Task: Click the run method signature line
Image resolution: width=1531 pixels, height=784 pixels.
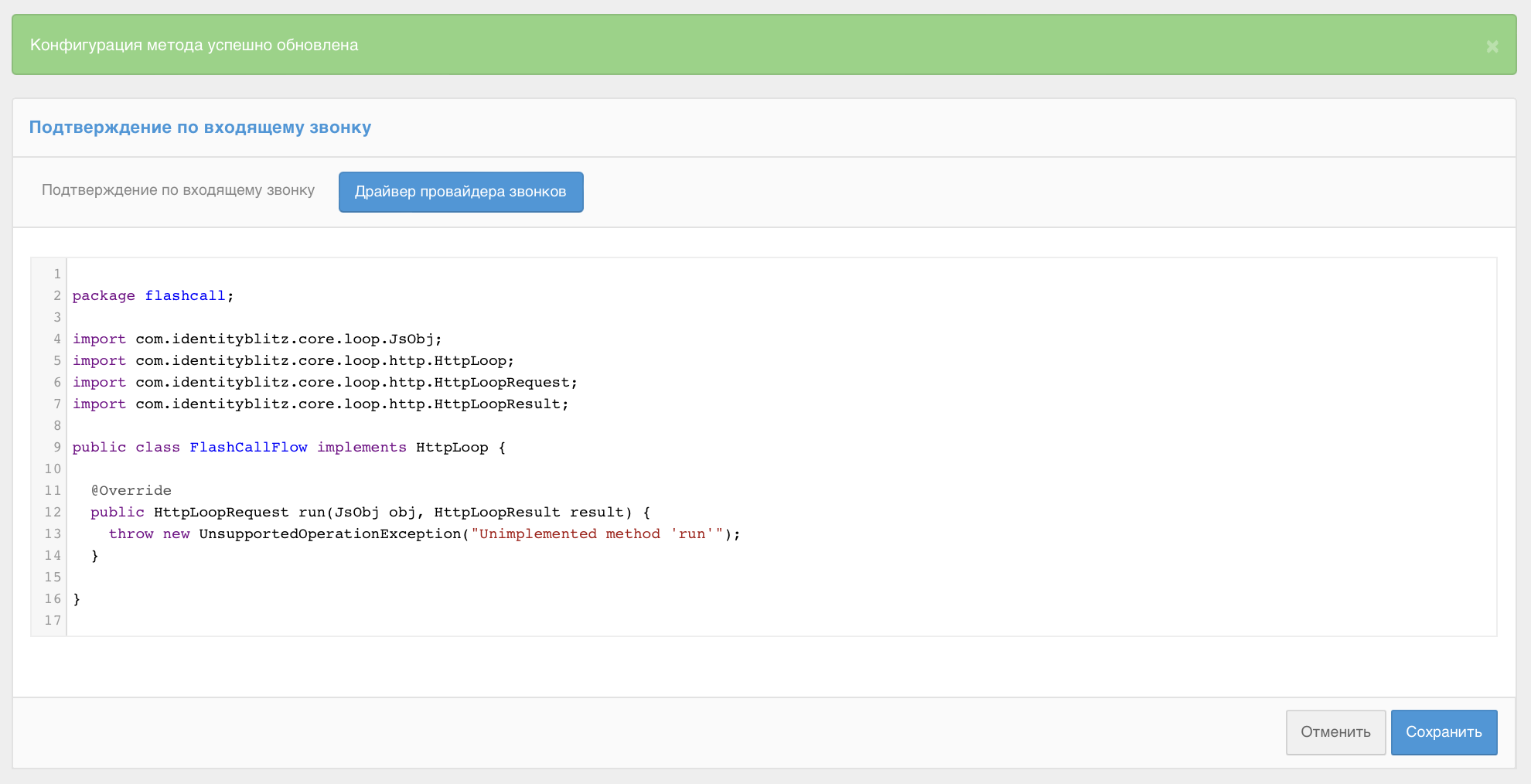Action: (370, 513)
